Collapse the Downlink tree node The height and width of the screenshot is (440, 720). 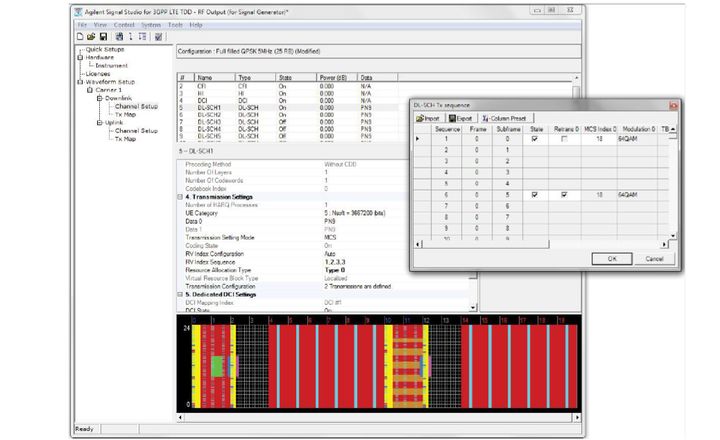click(x=99, y=97)
